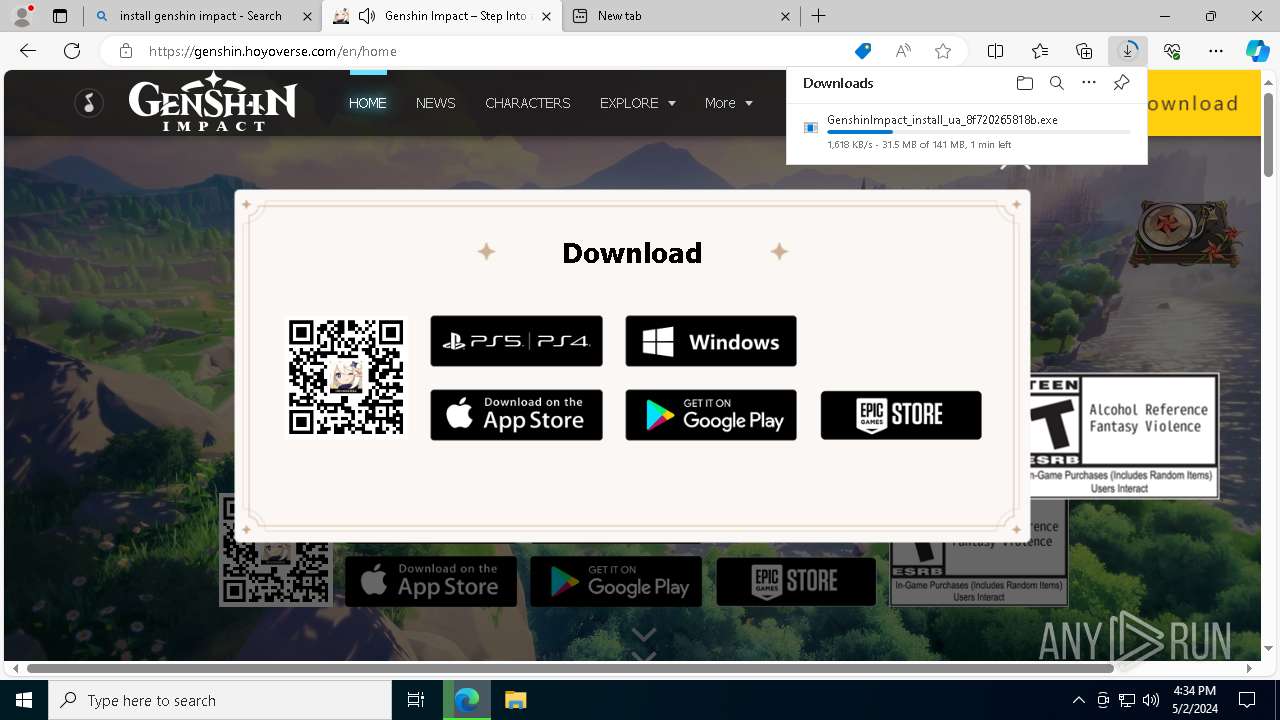Click the PS5 PS4 download button
The width and height of the screenshot is (1280, 720).
click(x=516, y=341)
